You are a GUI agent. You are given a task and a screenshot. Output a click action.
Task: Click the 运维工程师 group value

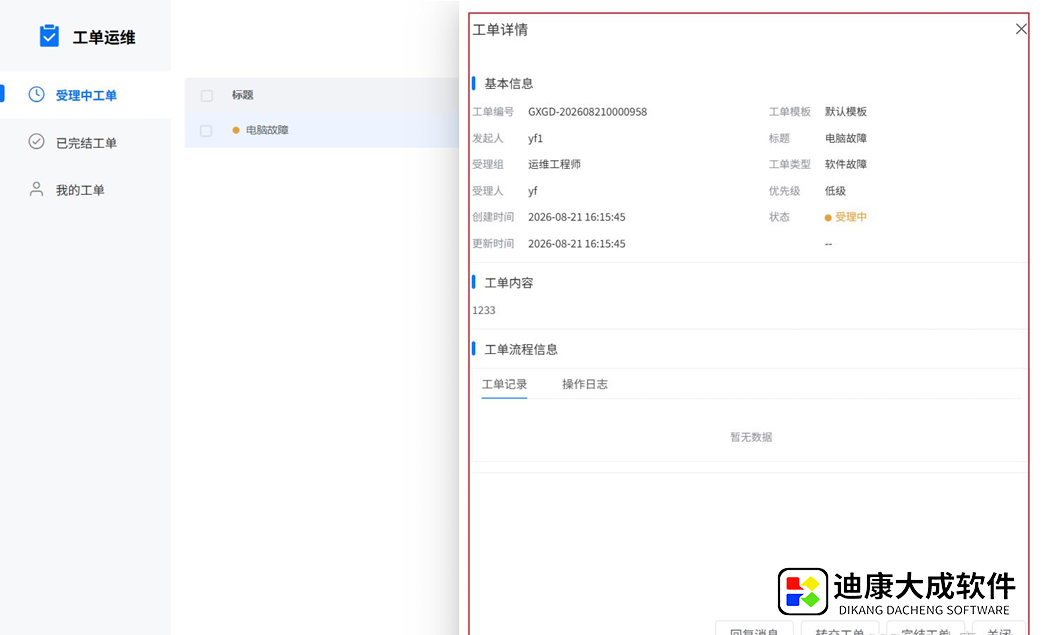click(554, 164)
